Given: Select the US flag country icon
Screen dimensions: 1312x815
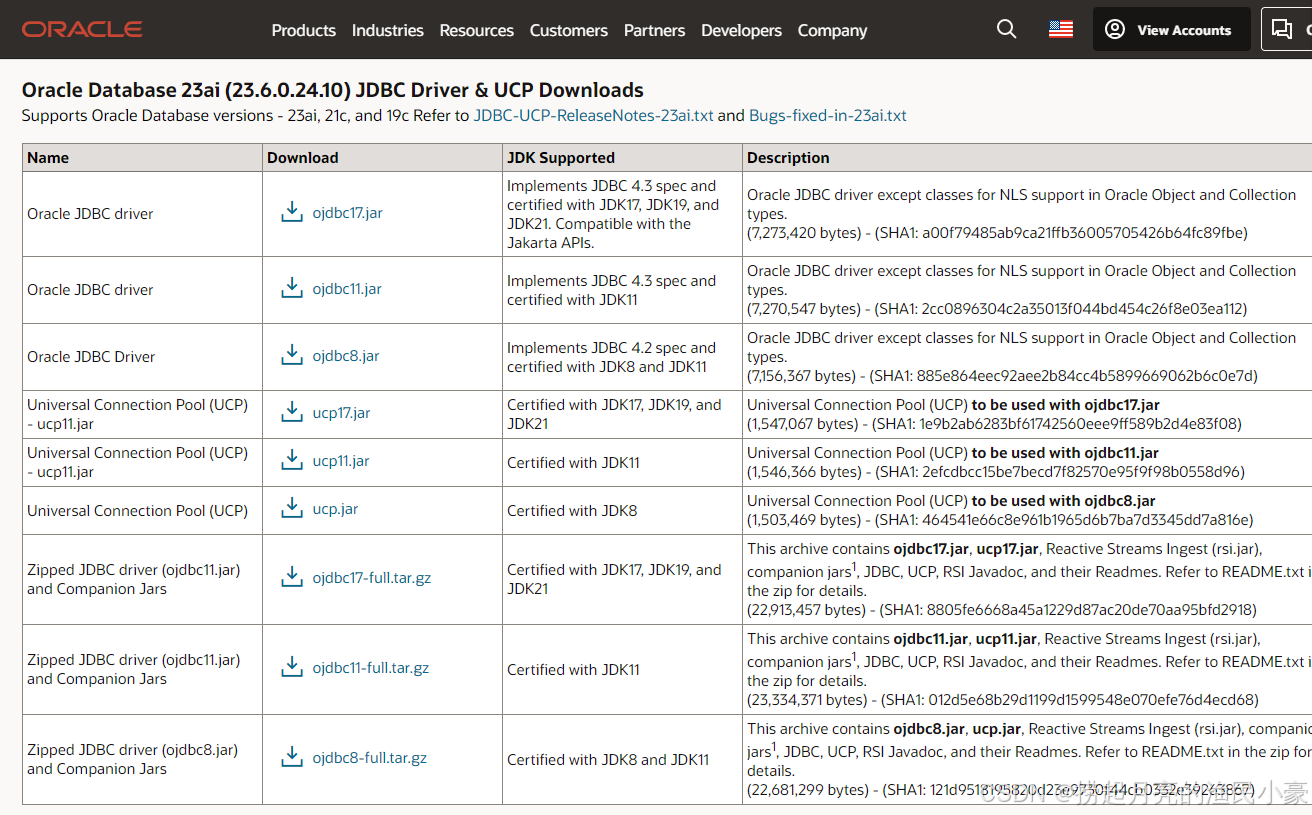Looking at the screenshot, I should tap(1061, 29).
